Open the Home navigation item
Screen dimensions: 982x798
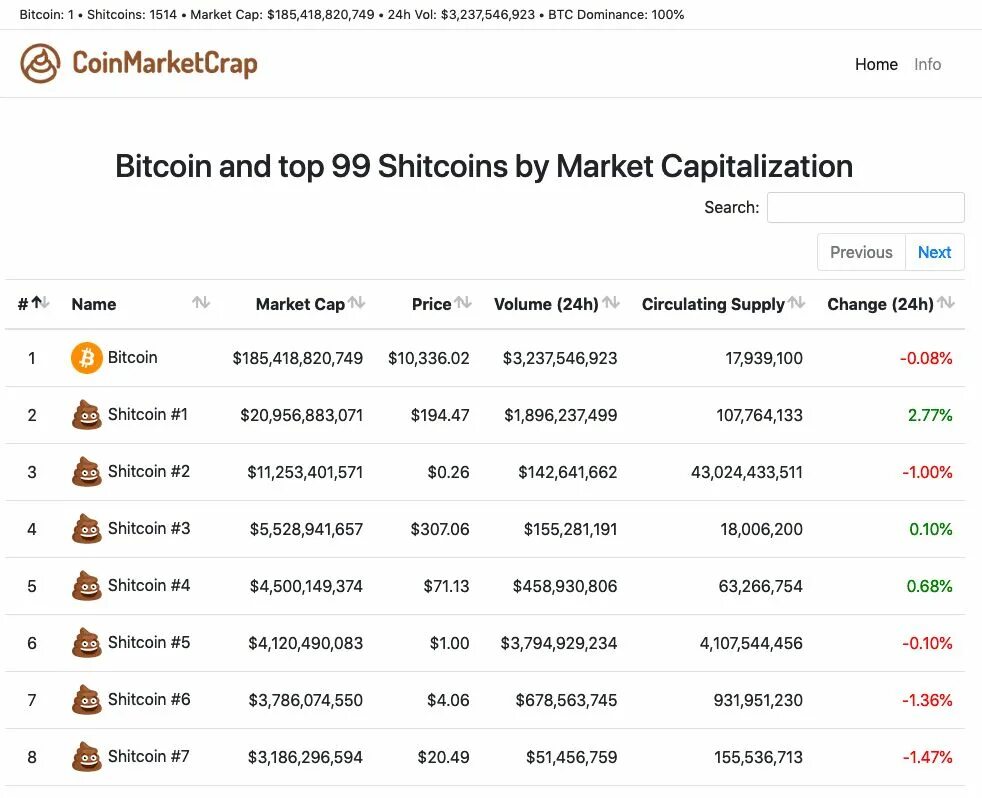[x=876, y=64]
